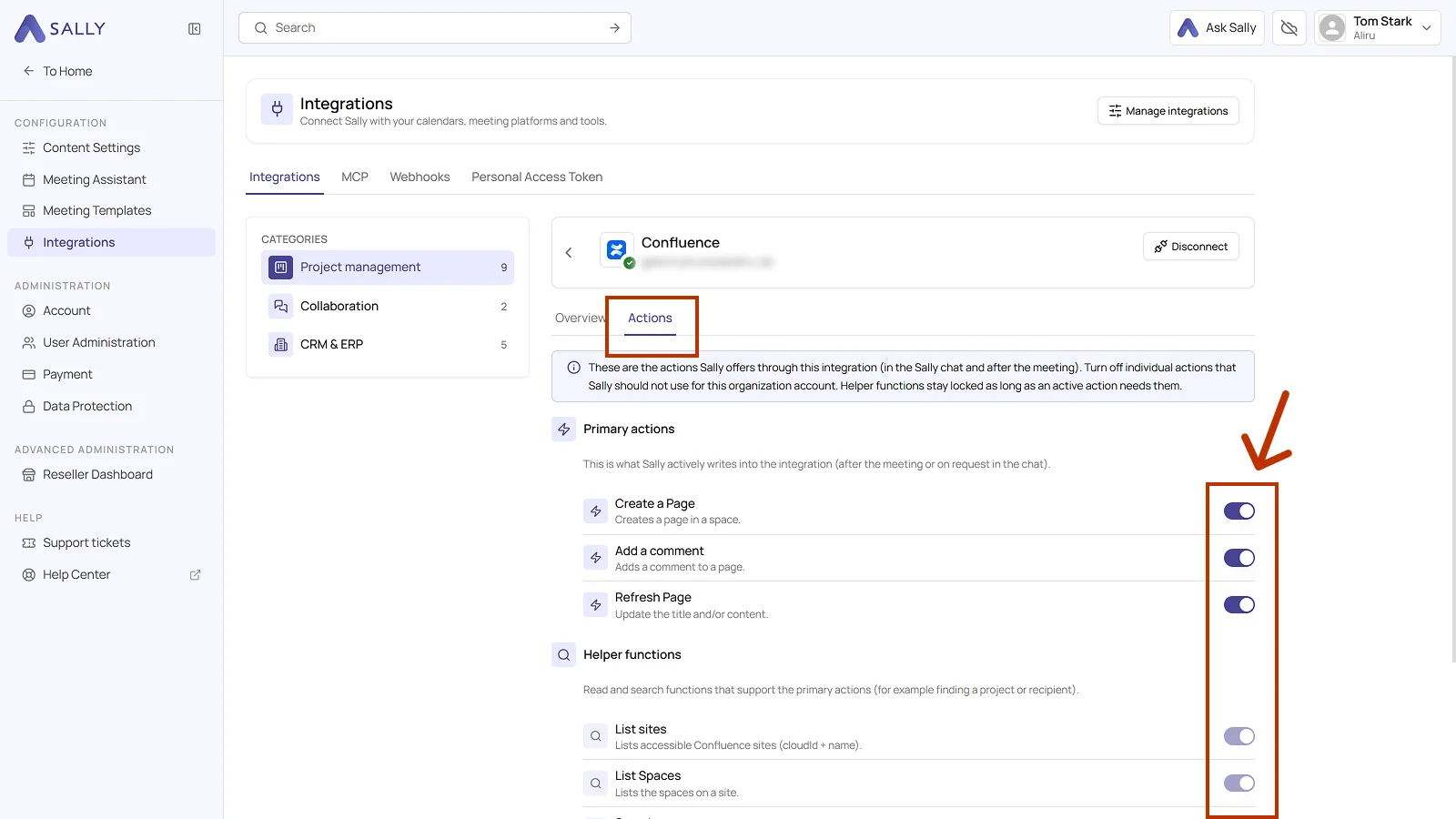Select the top Integrations tab
The width and height of the screenshot is (1456, 819).
point(285,177)
